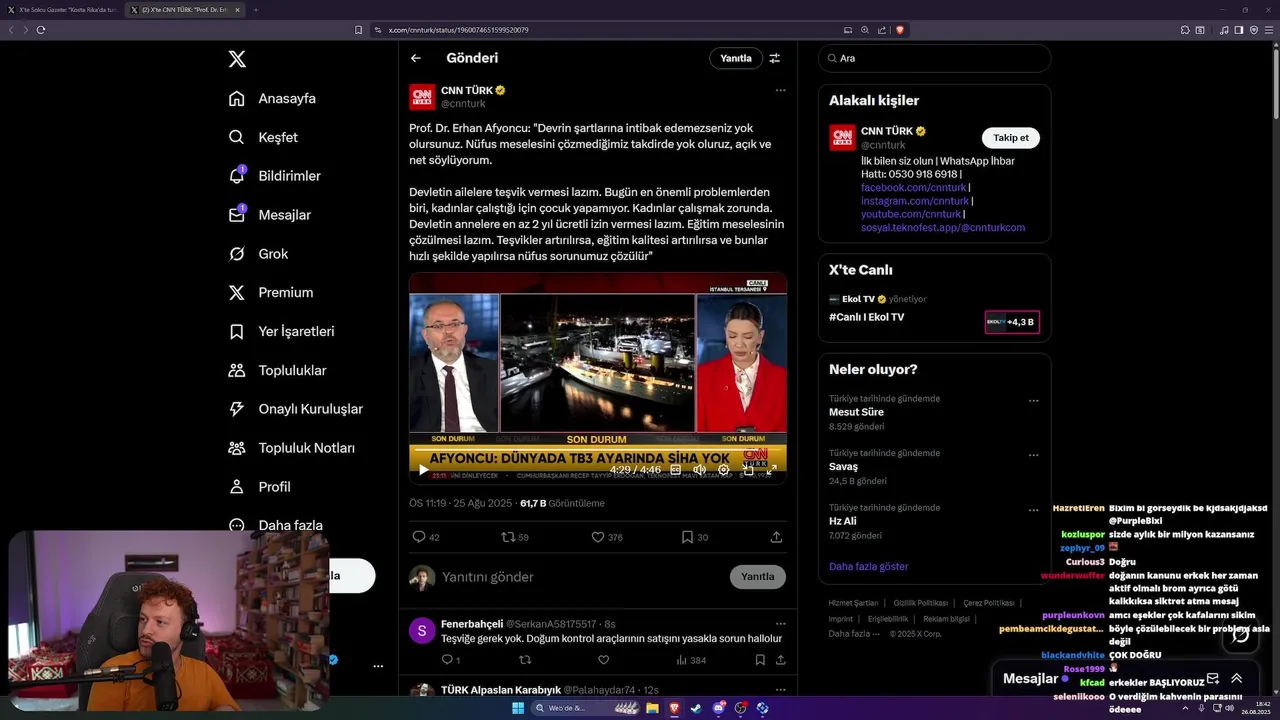
Task: Toggle video picture-in-picture mode
Action: pyautogui.click(x=748, y=469)
